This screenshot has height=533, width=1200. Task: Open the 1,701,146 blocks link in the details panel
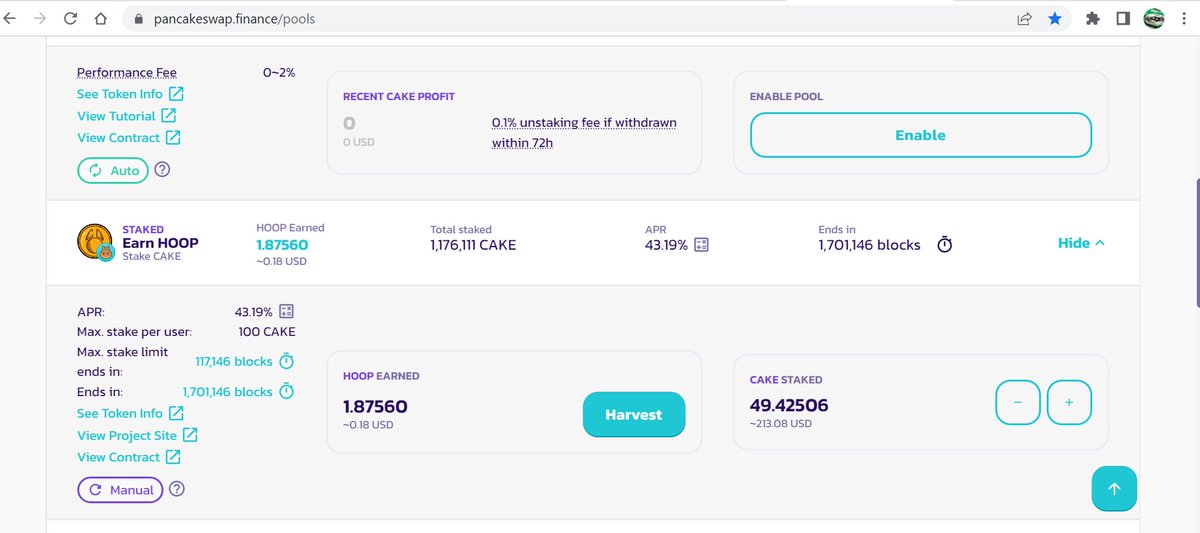(x=227, y=392)
